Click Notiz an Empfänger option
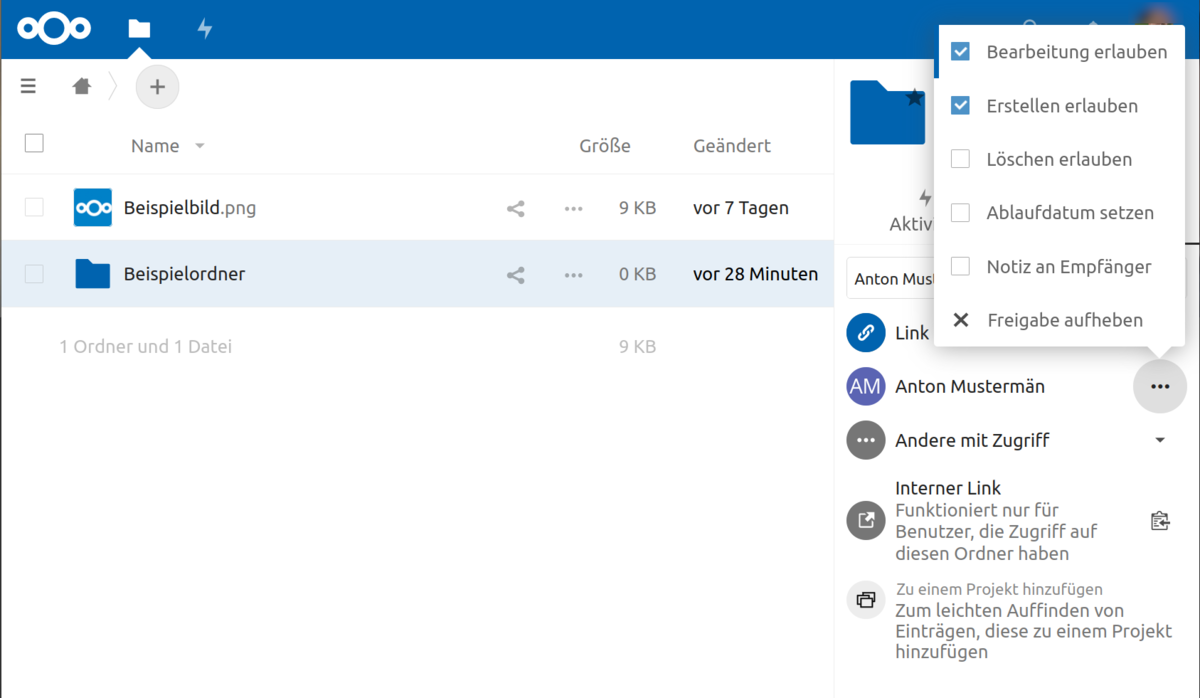Viewport: 1200px width, 698px height. click(1068, 267)
